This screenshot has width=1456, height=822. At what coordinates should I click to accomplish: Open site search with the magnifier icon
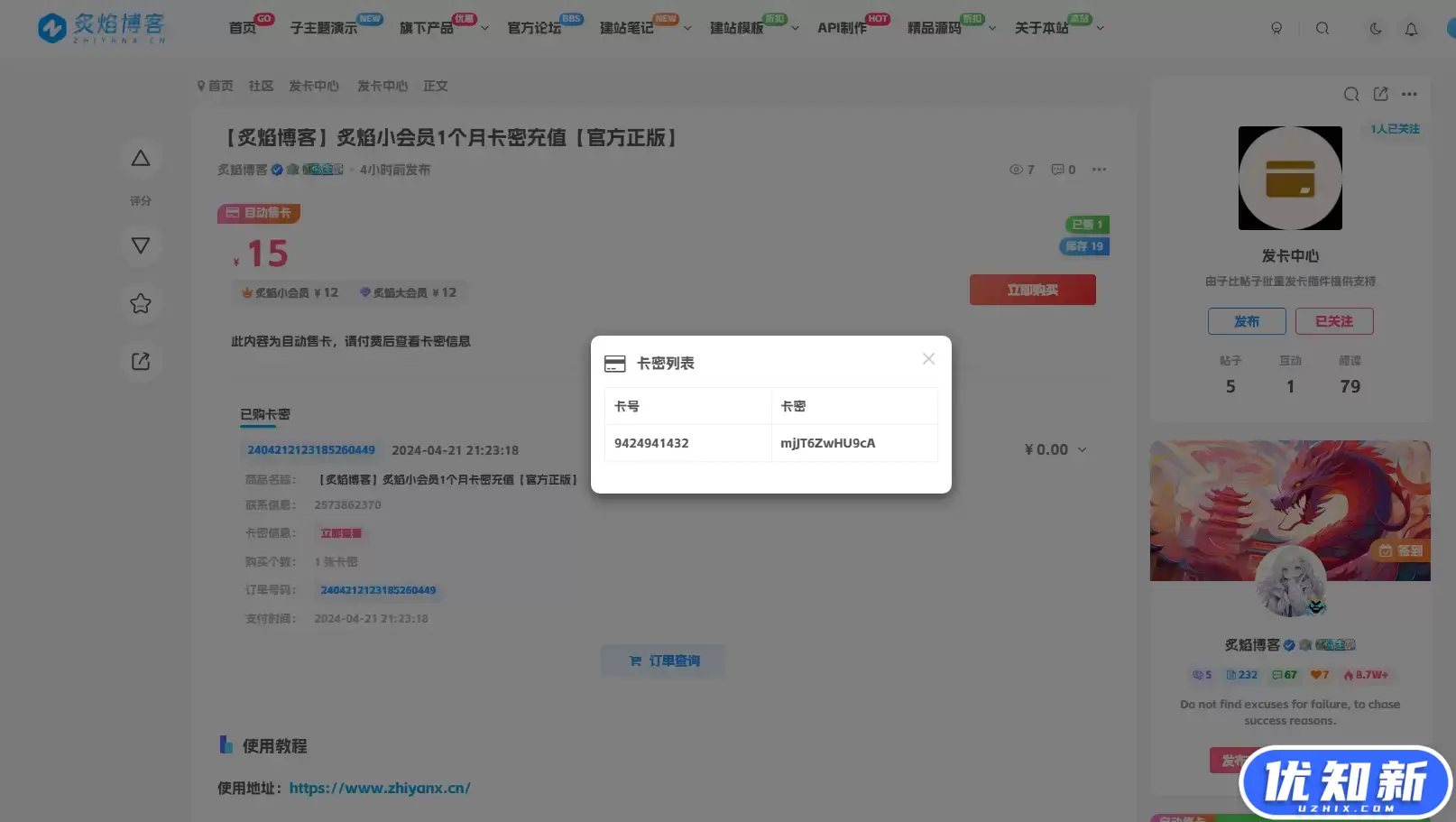point(1322,28)
